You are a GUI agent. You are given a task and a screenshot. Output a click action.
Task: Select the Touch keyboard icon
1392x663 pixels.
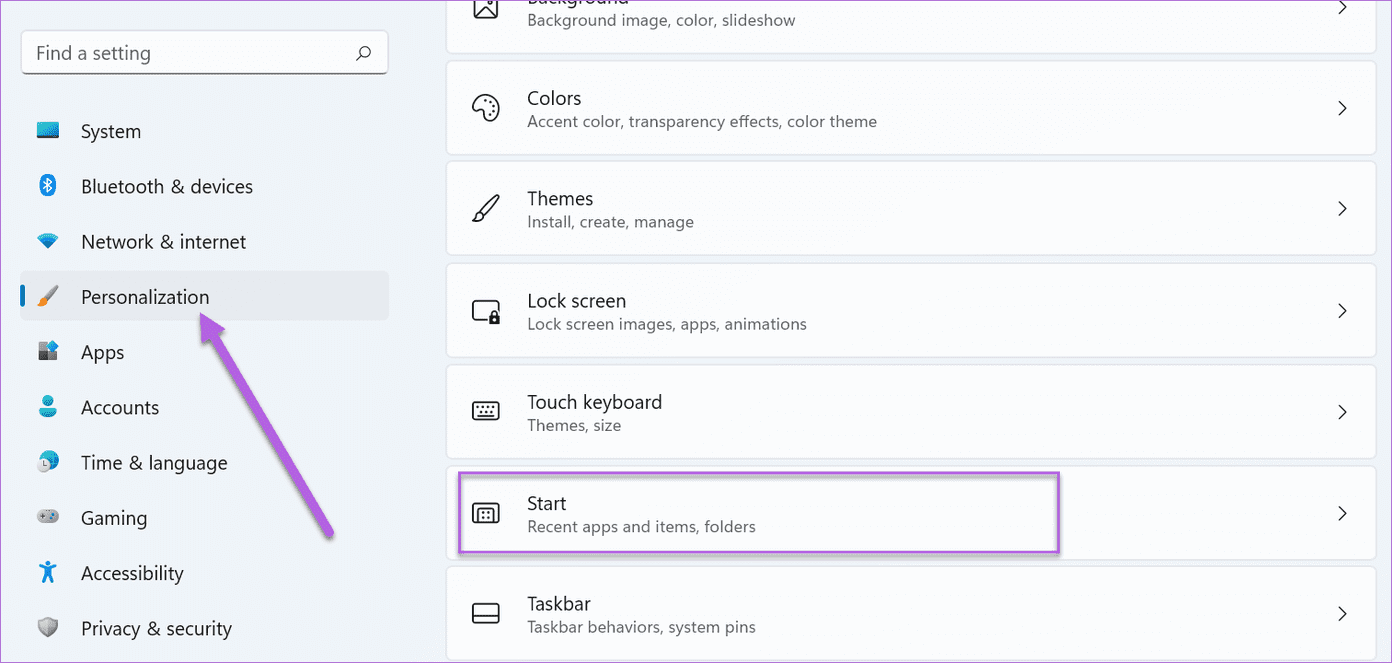pos(486,411)
